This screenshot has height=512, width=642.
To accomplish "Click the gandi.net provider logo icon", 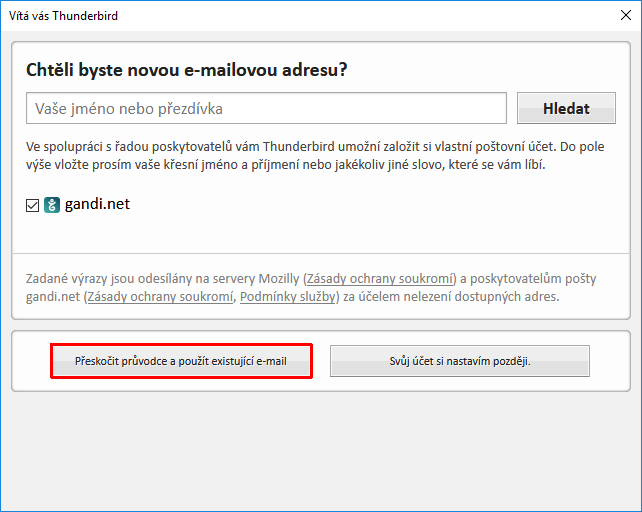I will 52,205.
